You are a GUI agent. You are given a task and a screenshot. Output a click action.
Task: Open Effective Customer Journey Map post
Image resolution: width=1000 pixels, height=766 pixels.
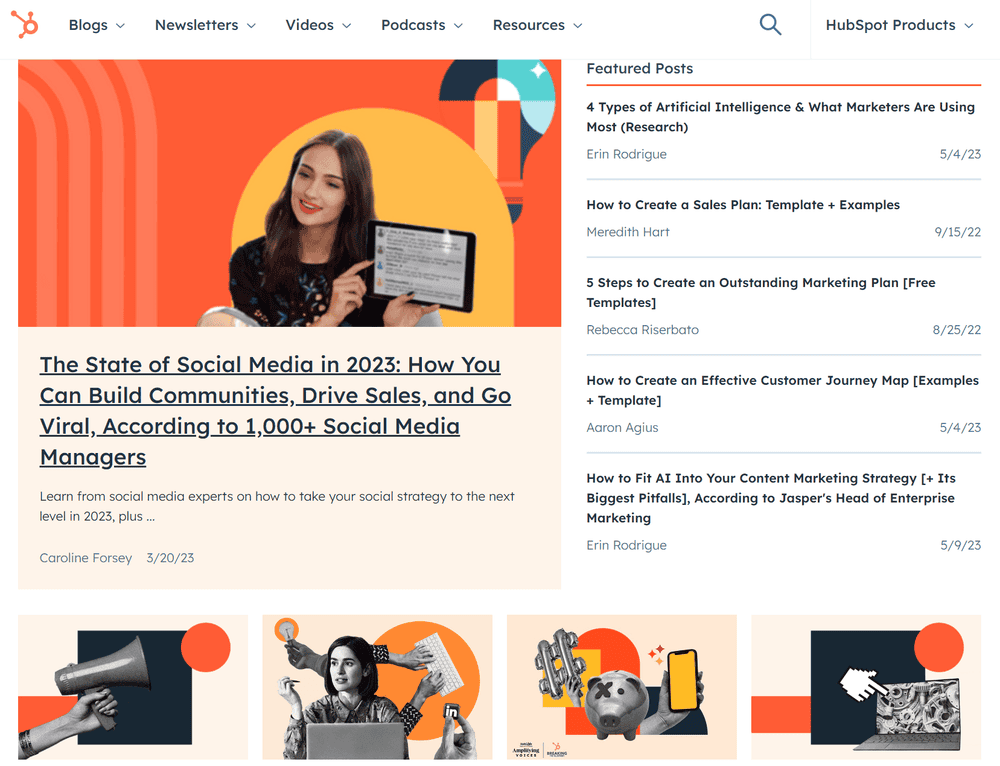[x=783, y=390]
